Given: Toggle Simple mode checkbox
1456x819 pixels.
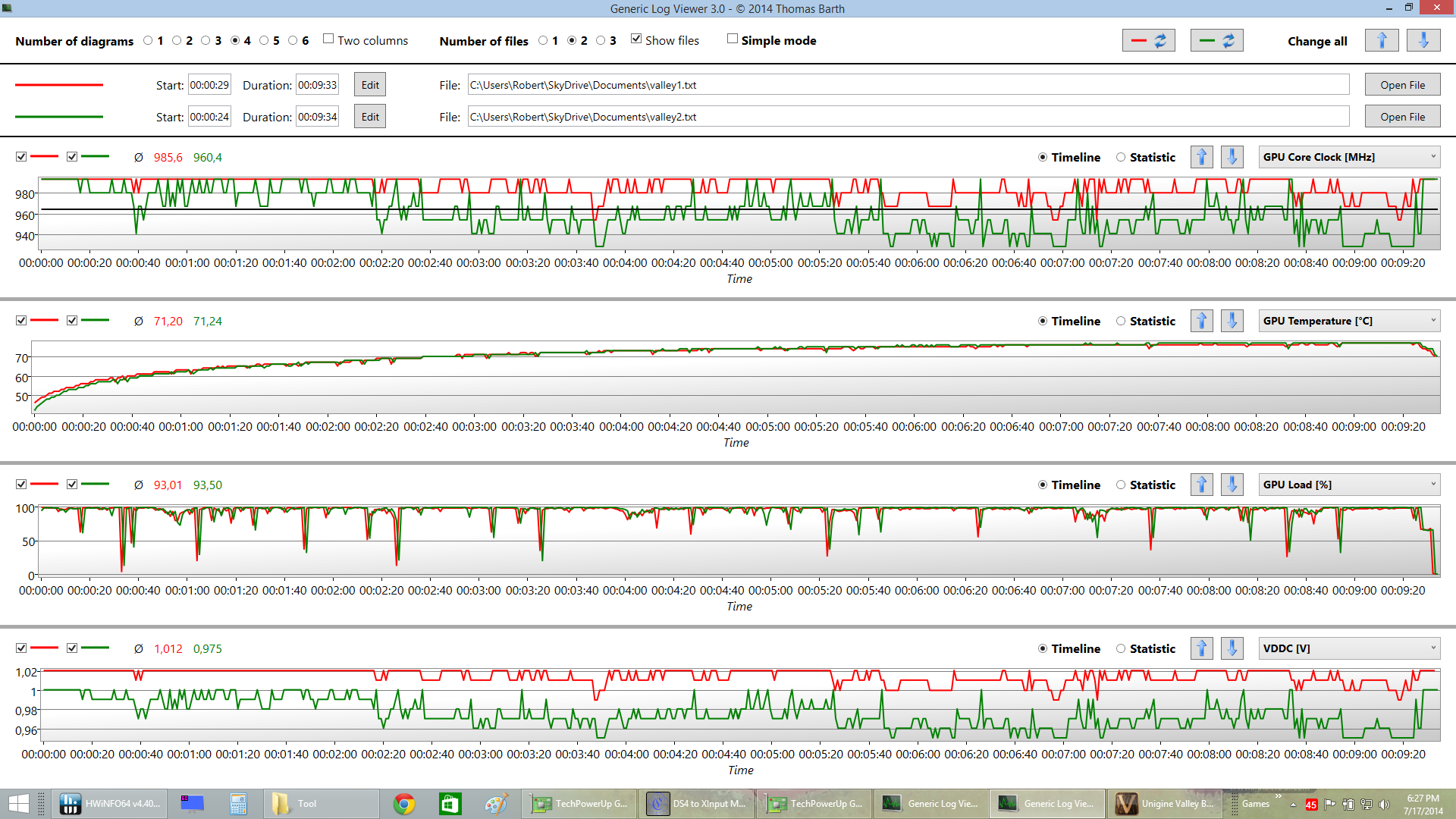Looking at the screenshot, I should coord(733,39).
